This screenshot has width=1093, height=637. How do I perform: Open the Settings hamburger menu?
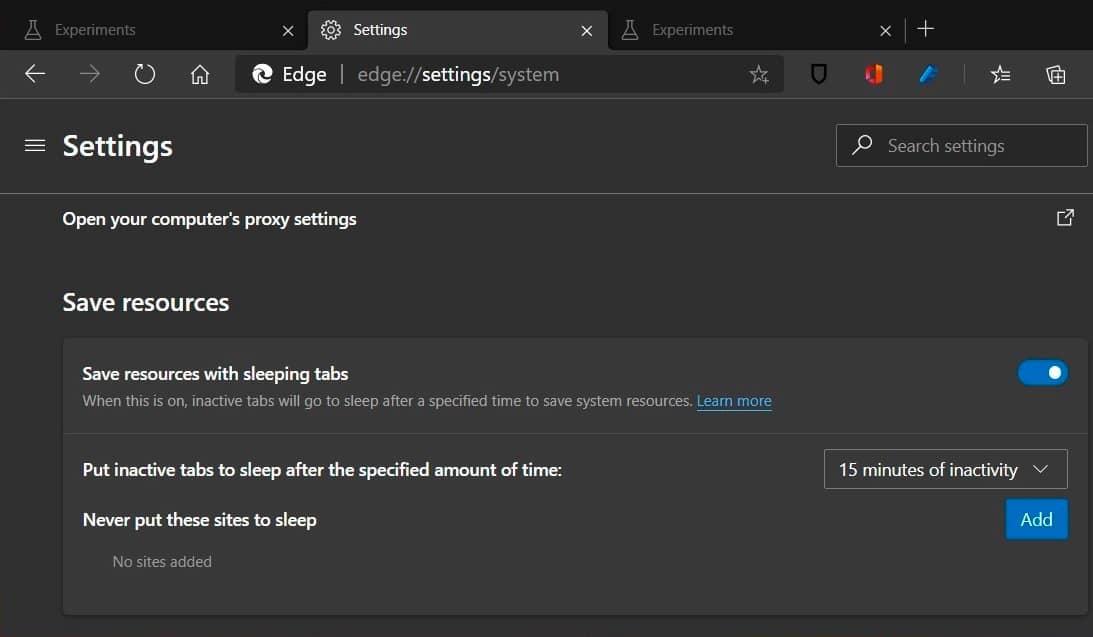(x=35, y=146)
